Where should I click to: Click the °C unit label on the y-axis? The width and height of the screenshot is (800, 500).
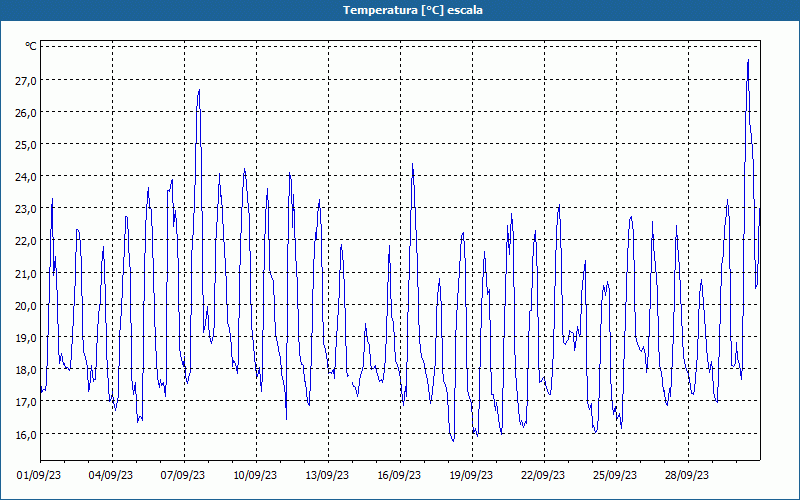coord(31,46)
